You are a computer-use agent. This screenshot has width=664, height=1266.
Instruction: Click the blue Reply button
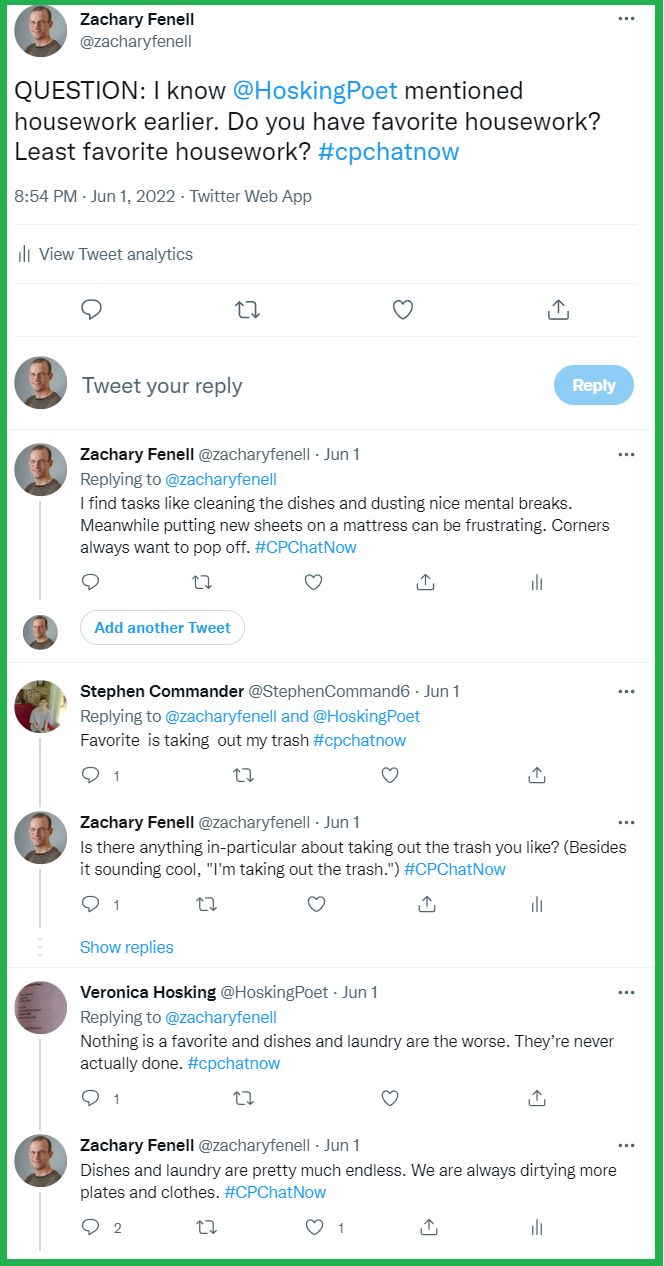[593, 385]
